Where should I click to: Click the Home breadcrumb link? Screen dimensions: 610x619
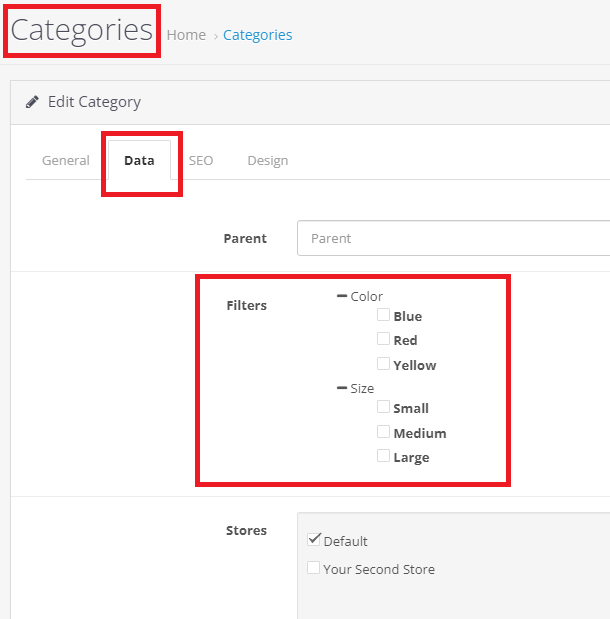click(186, 35)
